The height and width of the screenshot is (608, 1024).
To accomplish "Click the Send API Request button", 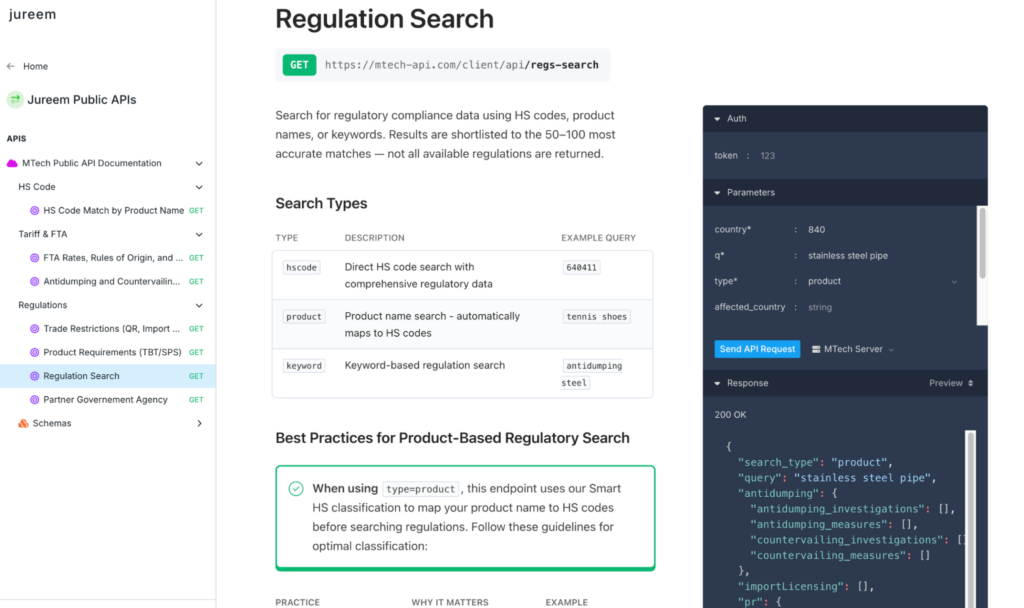I will coord(757,349).
